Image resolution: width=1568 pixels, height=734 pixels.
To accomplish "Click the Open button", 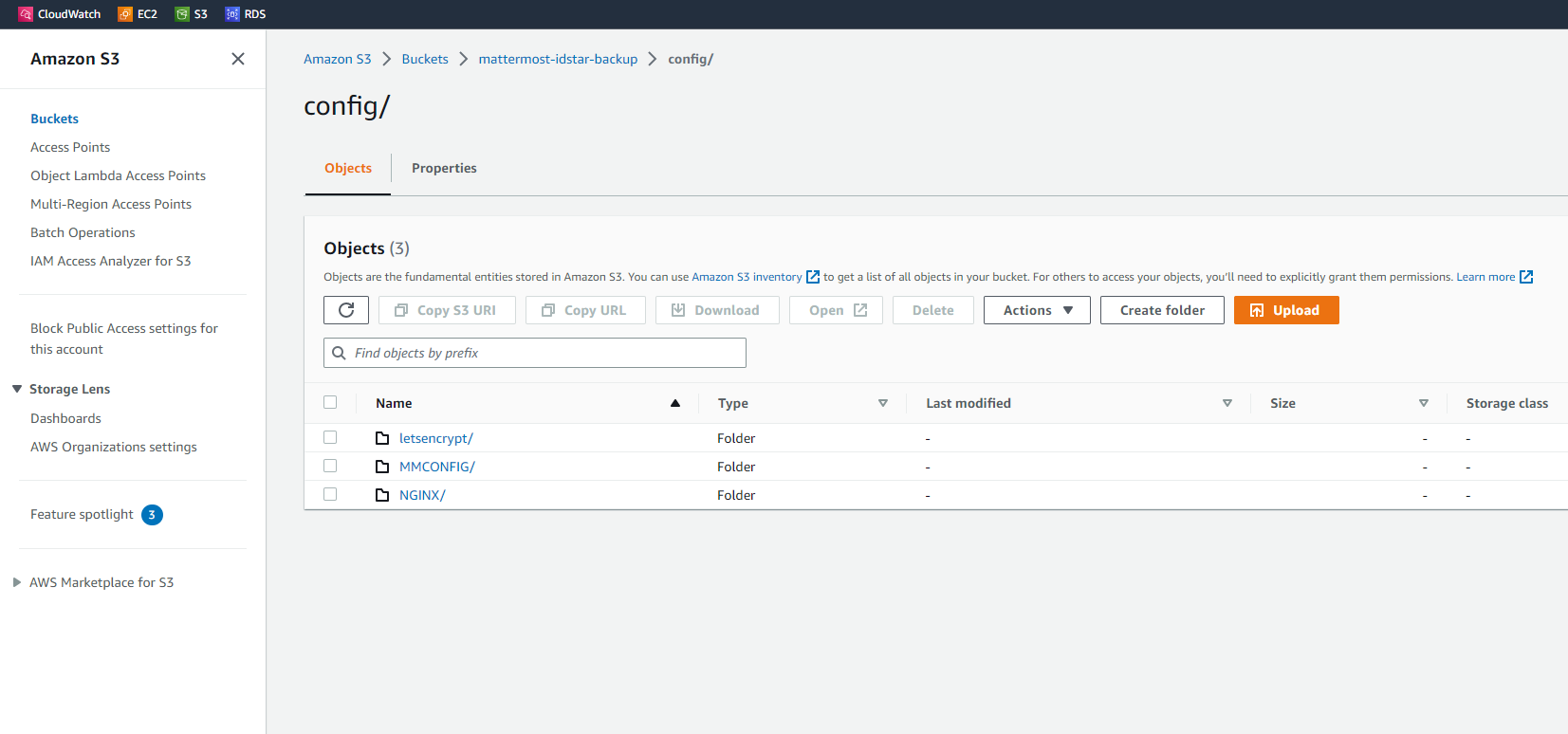I will tap(836, 310).
